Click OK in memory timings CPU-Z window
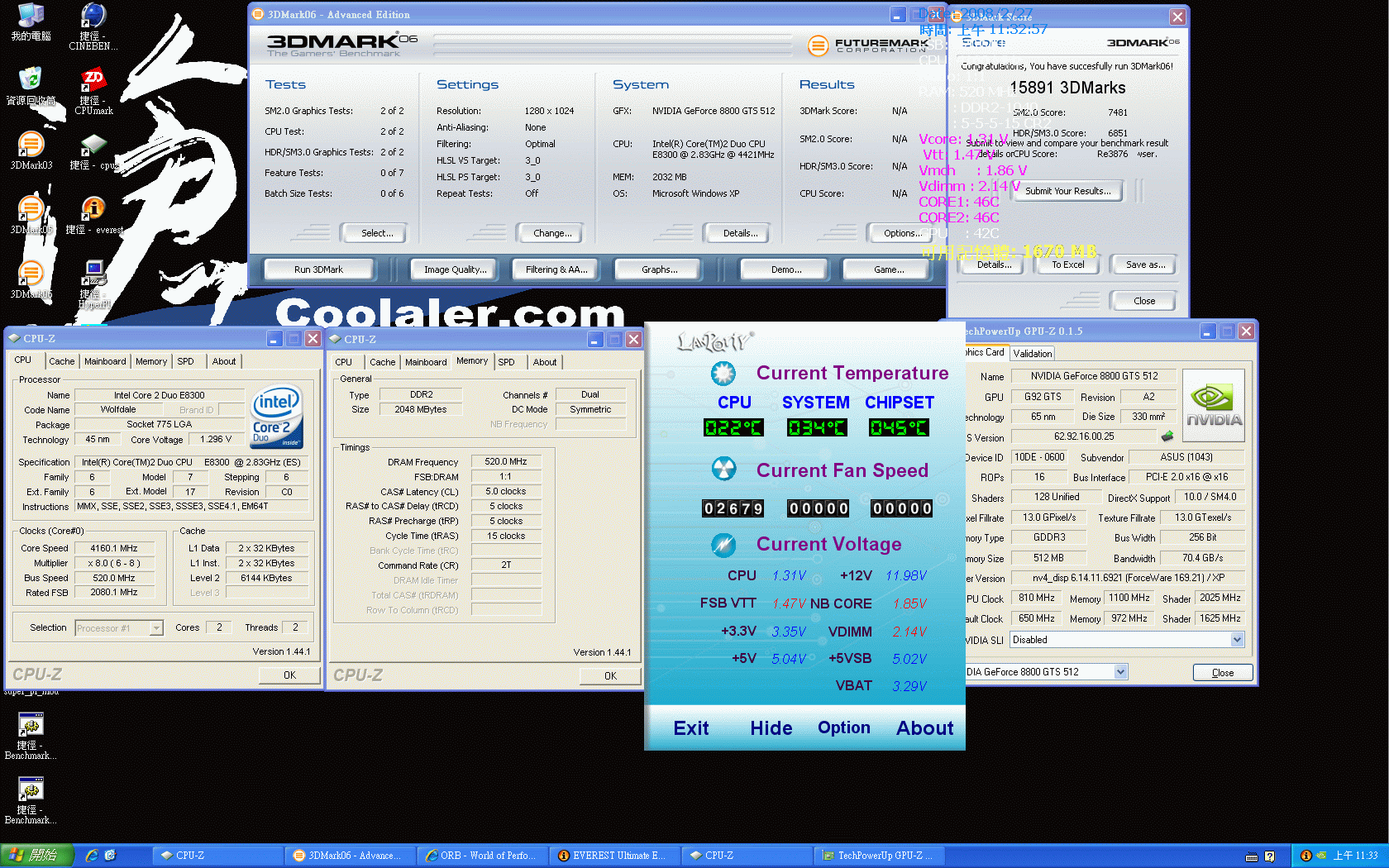 tap(610, 676)
